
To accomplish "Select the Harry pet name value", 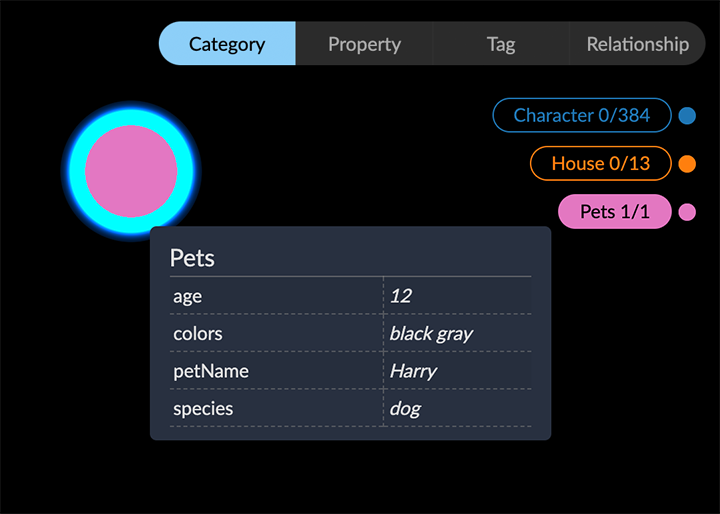I will point(413,371).
